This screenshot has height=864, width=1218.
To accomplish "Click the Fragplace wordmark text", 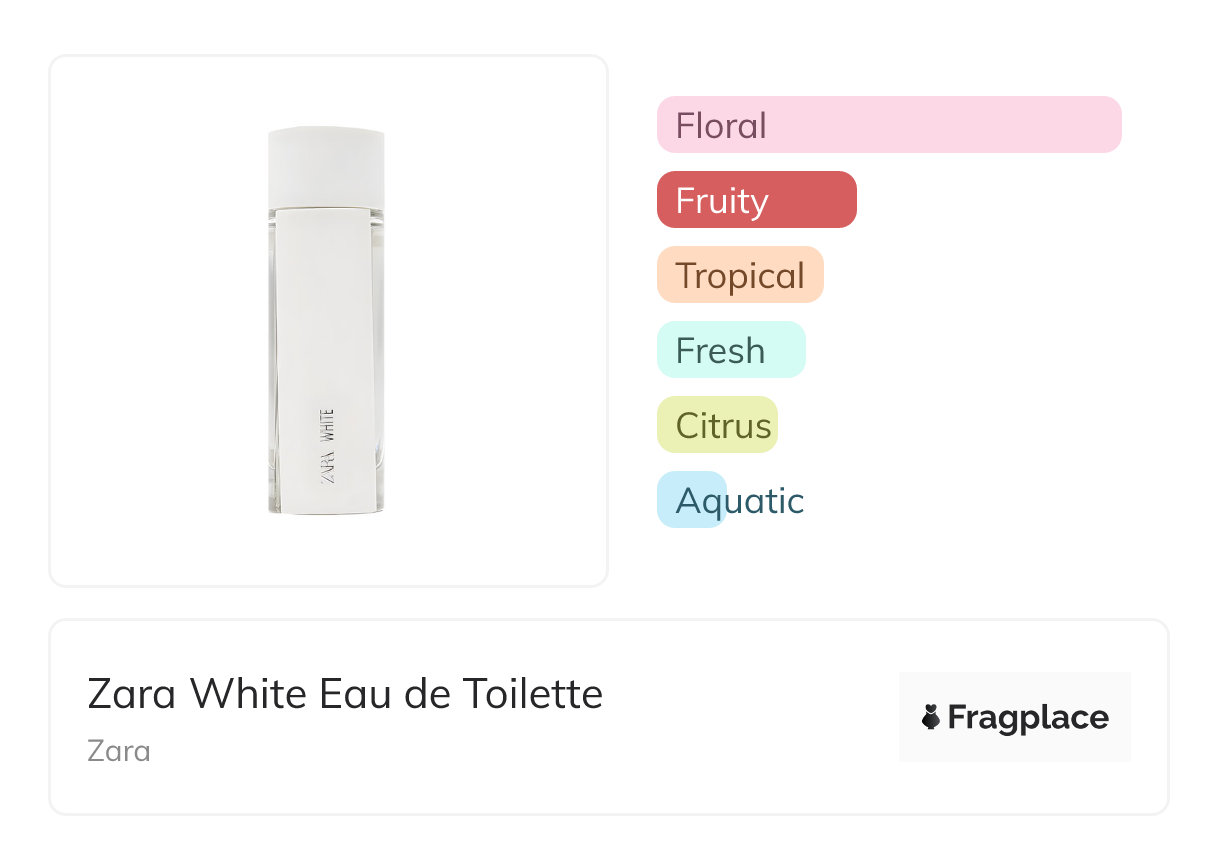I will point(1028,718).
